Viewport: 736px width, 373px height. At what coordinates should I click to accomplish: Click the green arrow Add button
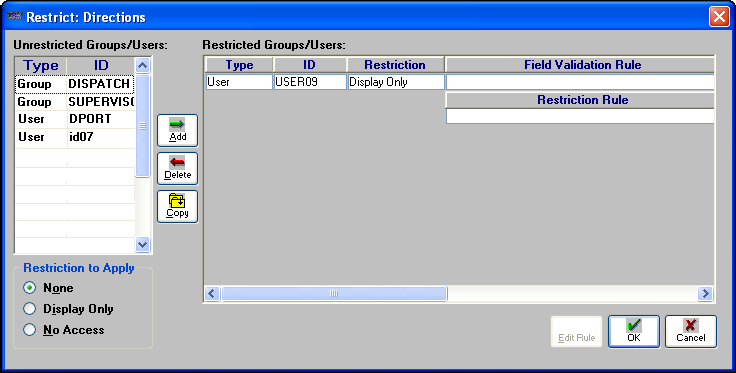click(x=177, y=130)
